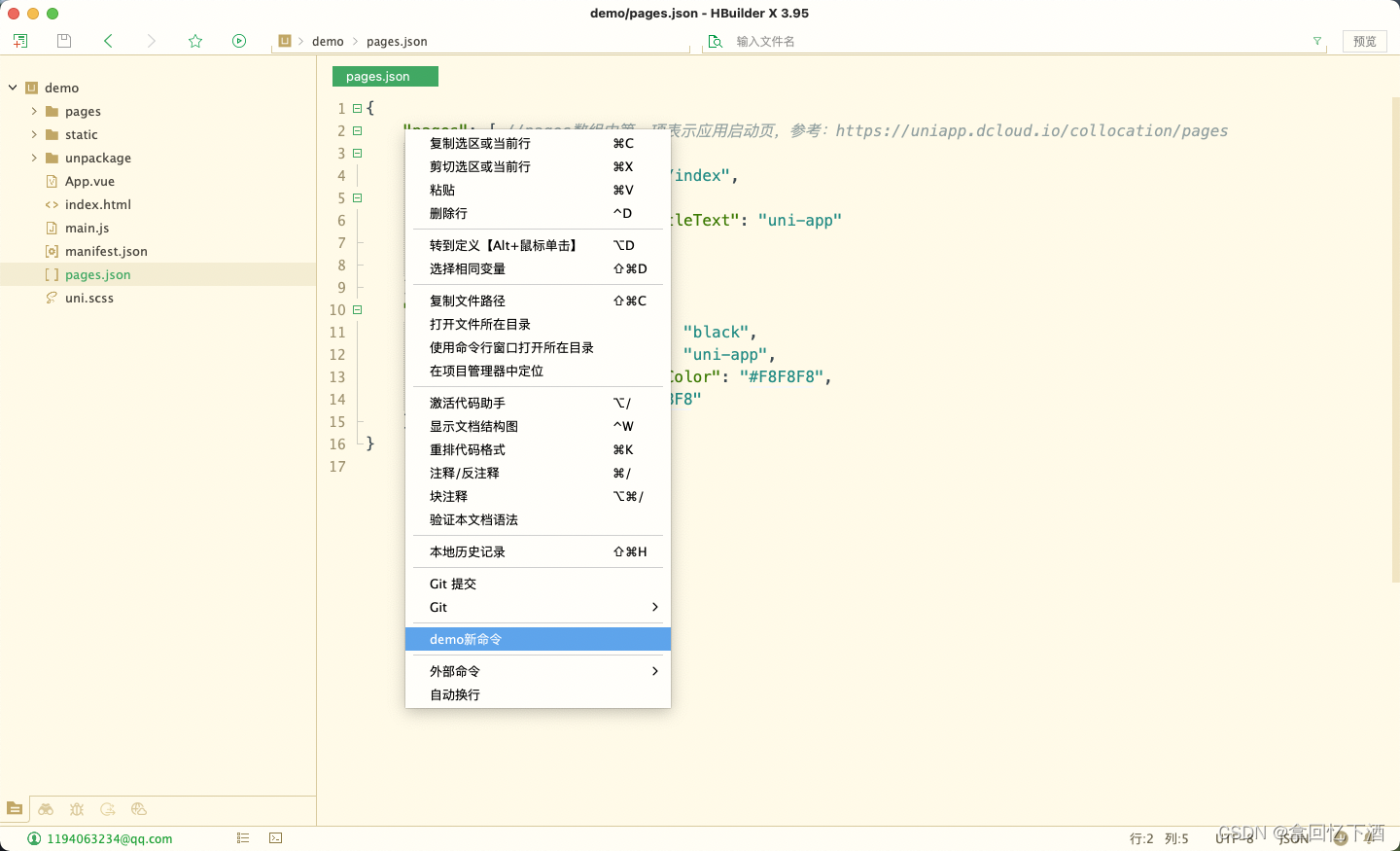
Task: Collapse code fold on line 1
Action: pos(358,108)
